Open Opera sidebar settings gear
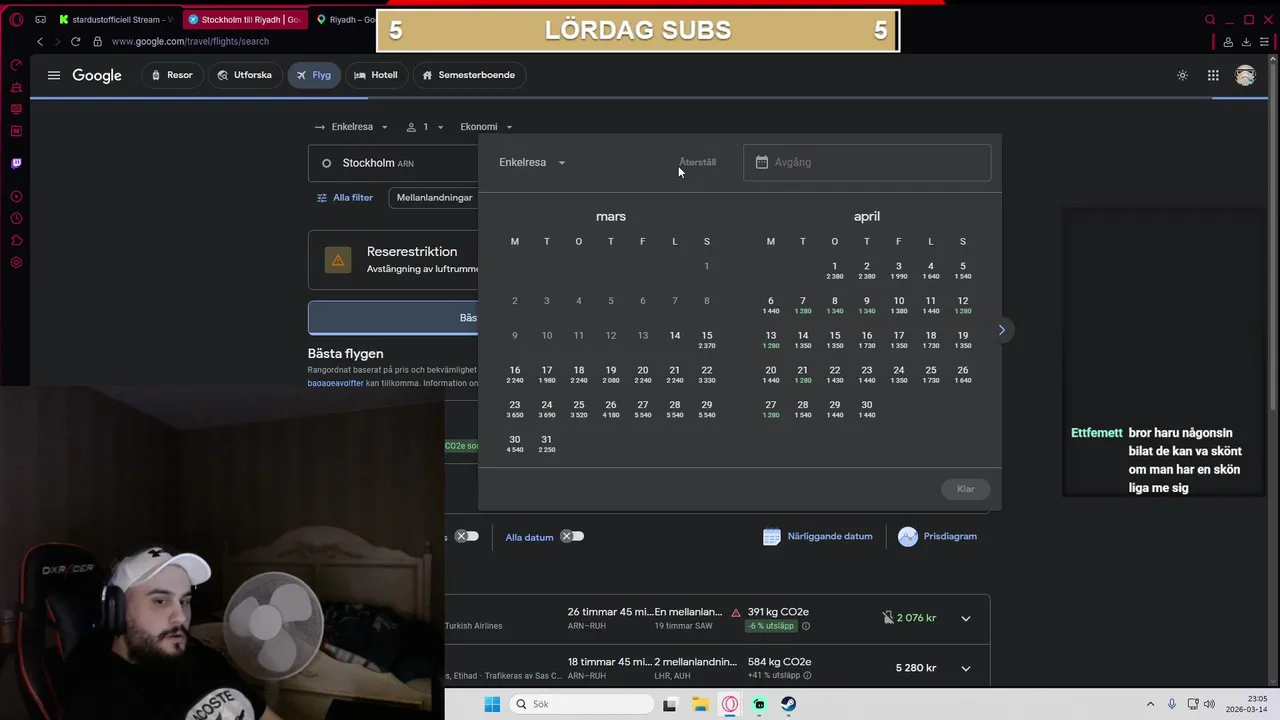Image resolution: width=1280 pixels, height=720 pixels. click(16, 263)
